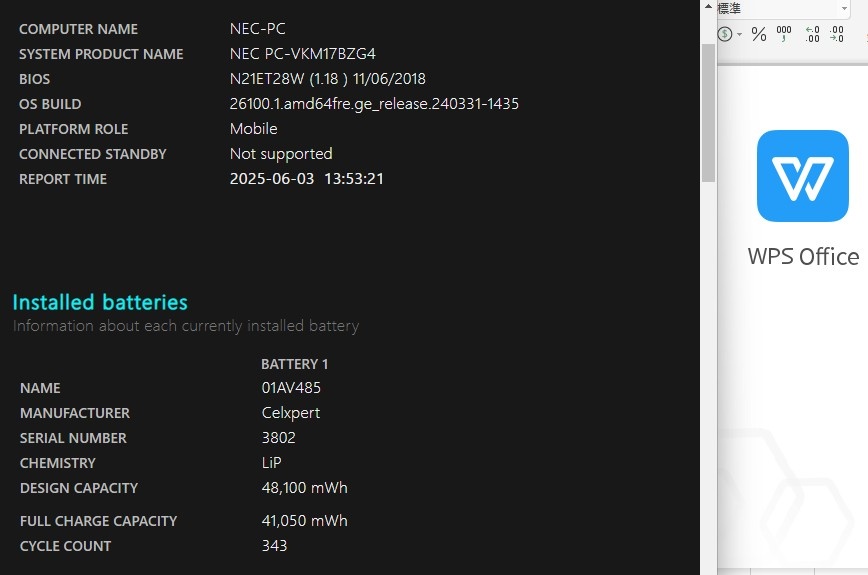Select the Installed batteries heading
Image resolution: width=868 pixels, height=575 pixels.
click(x=100, y=302)
